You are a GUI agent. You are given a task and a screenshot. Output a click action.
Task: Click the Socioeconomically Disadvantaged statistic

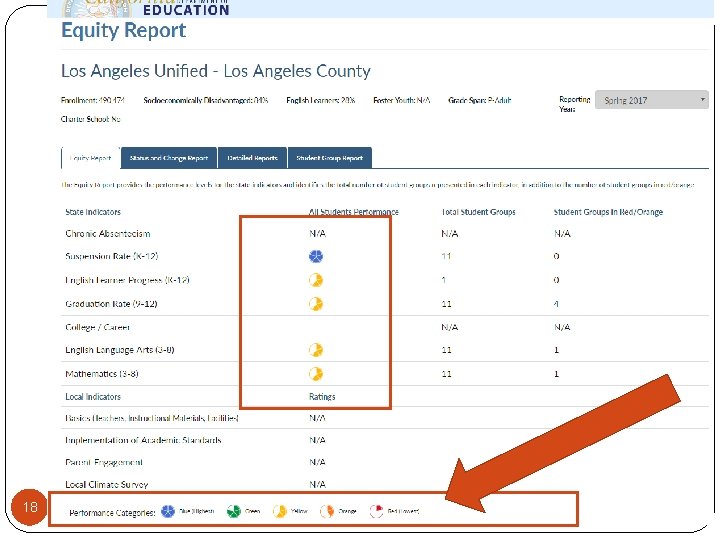206,100
